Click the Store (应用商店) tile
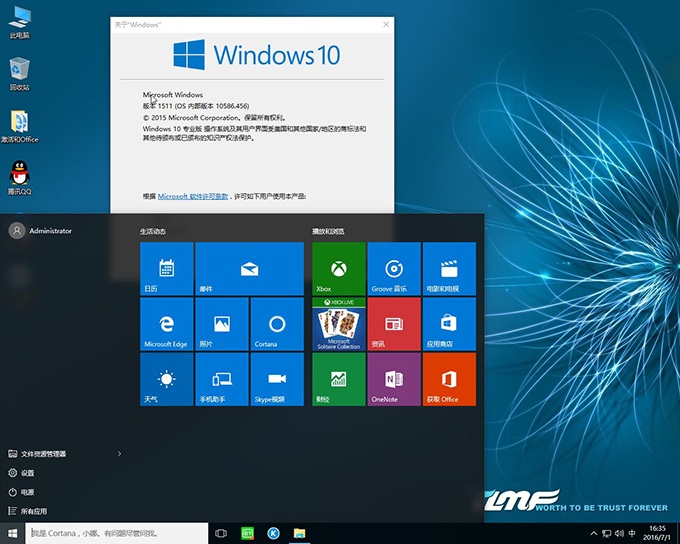The width and height of the screenshot is (680, 544). pyautogui.click(x=449, y=323)
